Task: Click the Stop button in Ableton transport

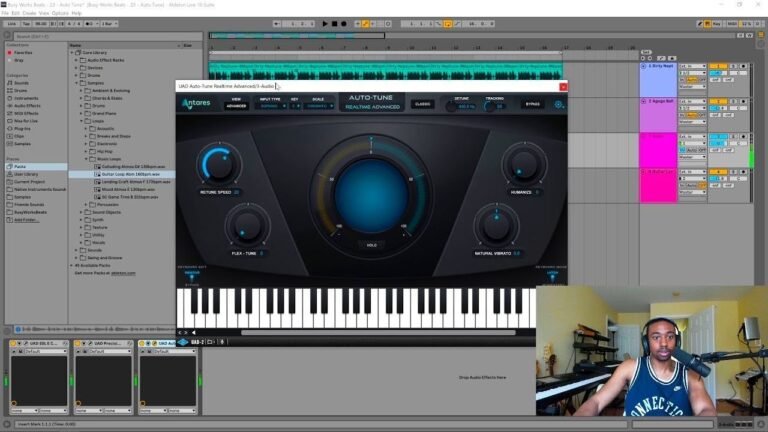Action: pos(335,24)
